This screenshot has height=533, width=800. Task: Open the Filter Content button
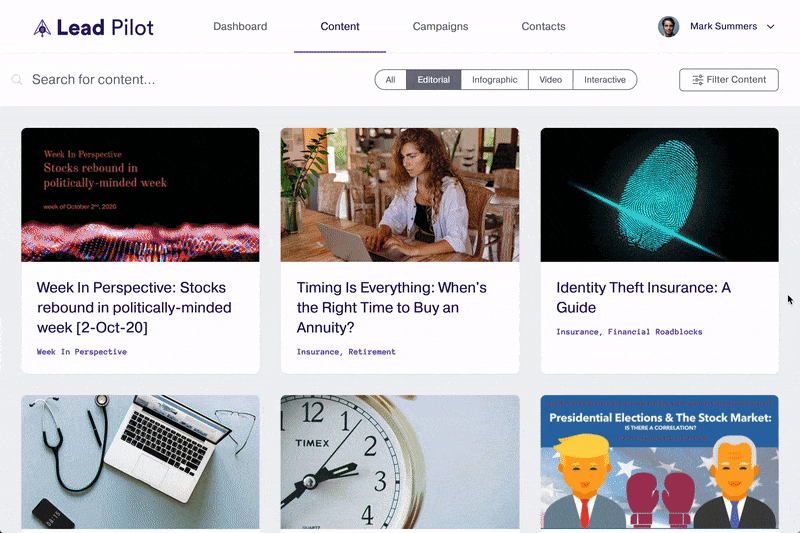pyautogui.click(x=729, y=80)
